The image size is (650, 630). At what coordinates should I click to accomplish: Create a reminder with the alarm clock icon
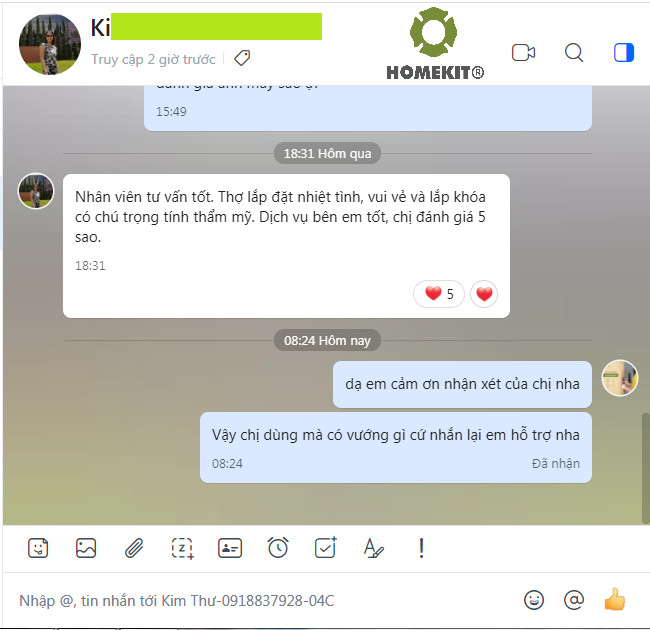pos(278,548)
